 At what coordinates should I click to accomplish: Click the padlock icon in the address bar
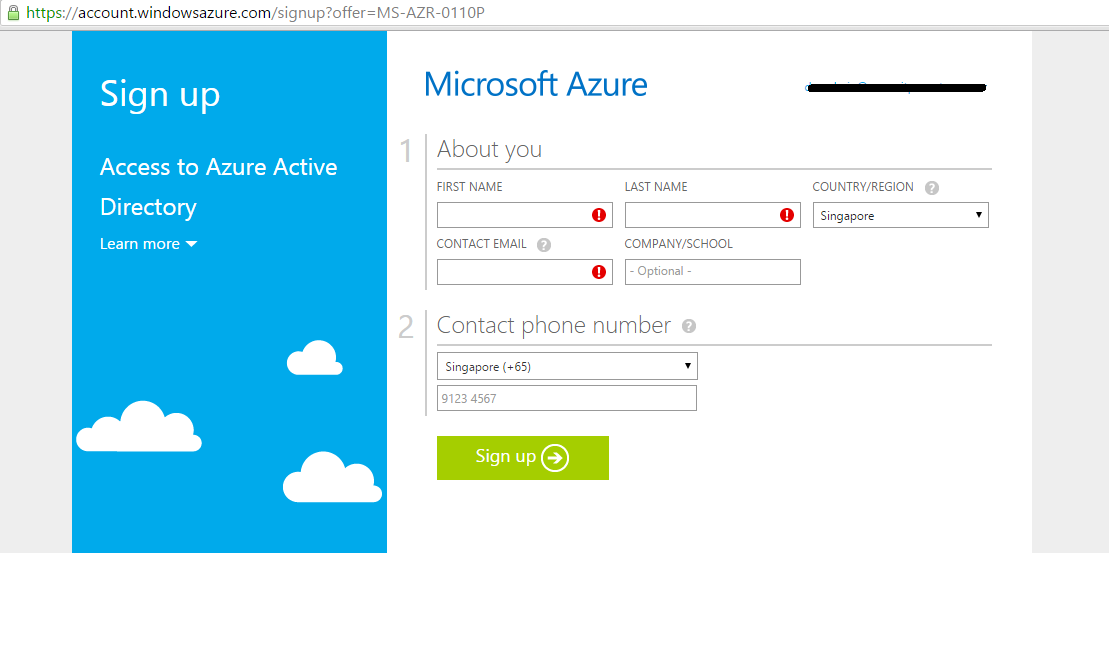[x=13, y=13]
